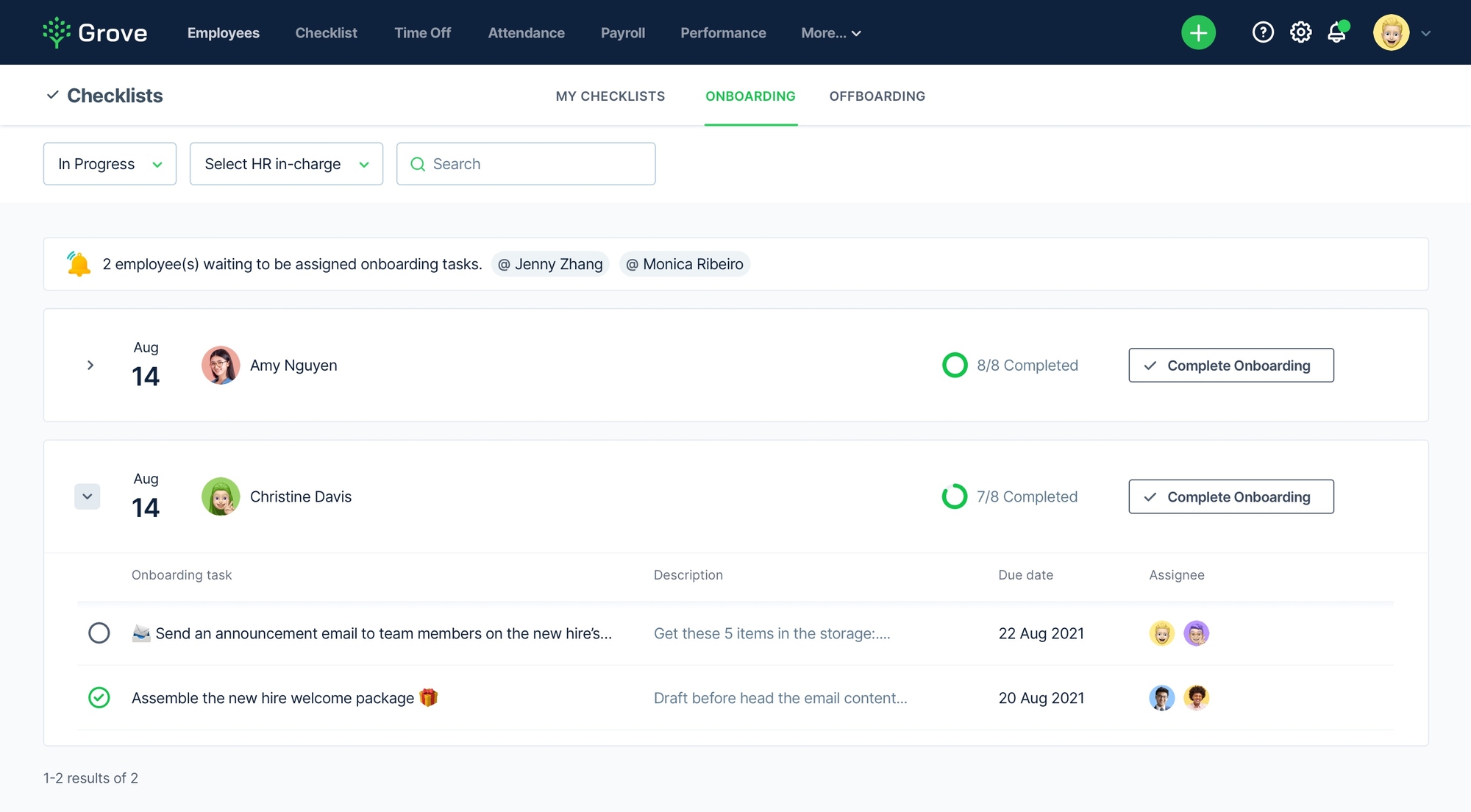Click the help question mark icon
The width and height of the screenshot is (1471, 812).
coord(1263,32)
